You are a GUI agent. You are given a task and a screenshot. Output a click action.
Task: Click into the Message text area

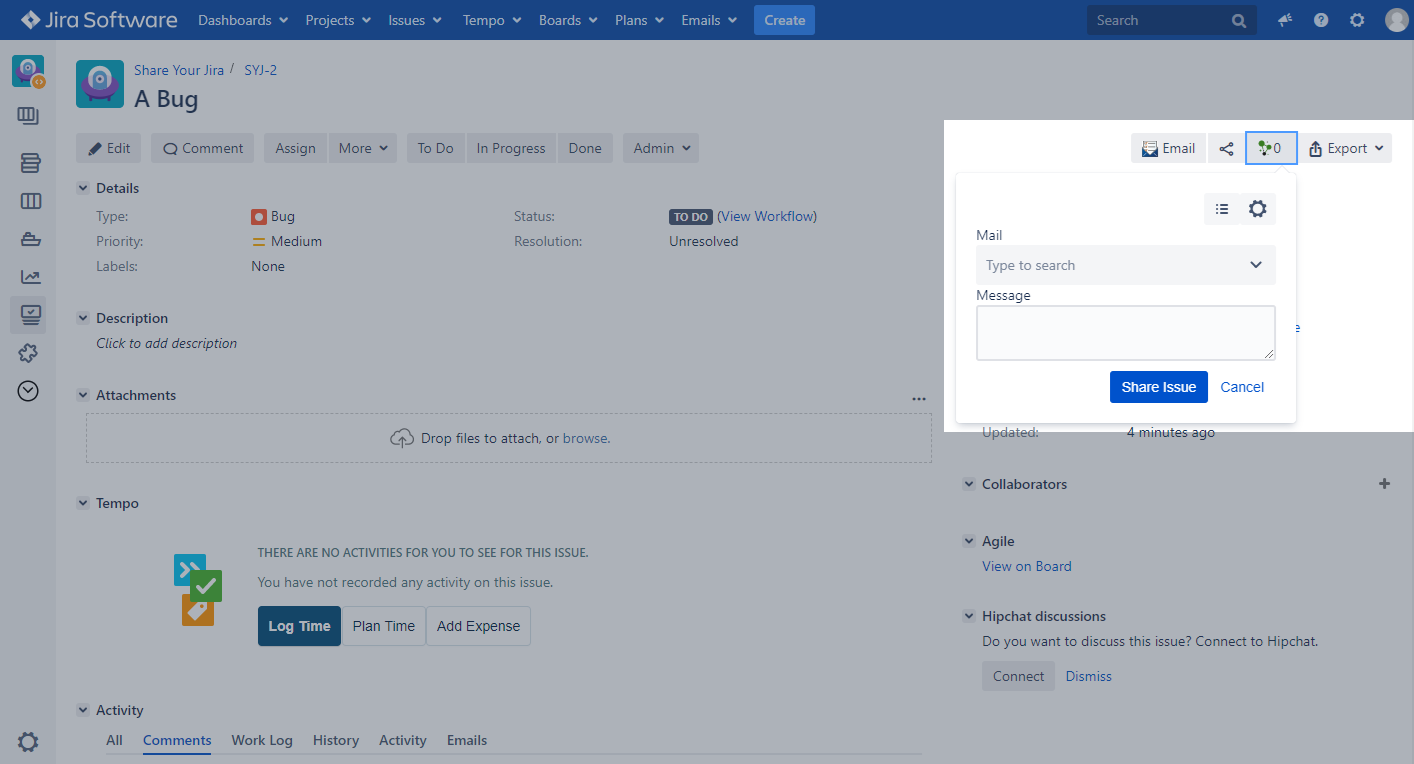[1125, 332]
